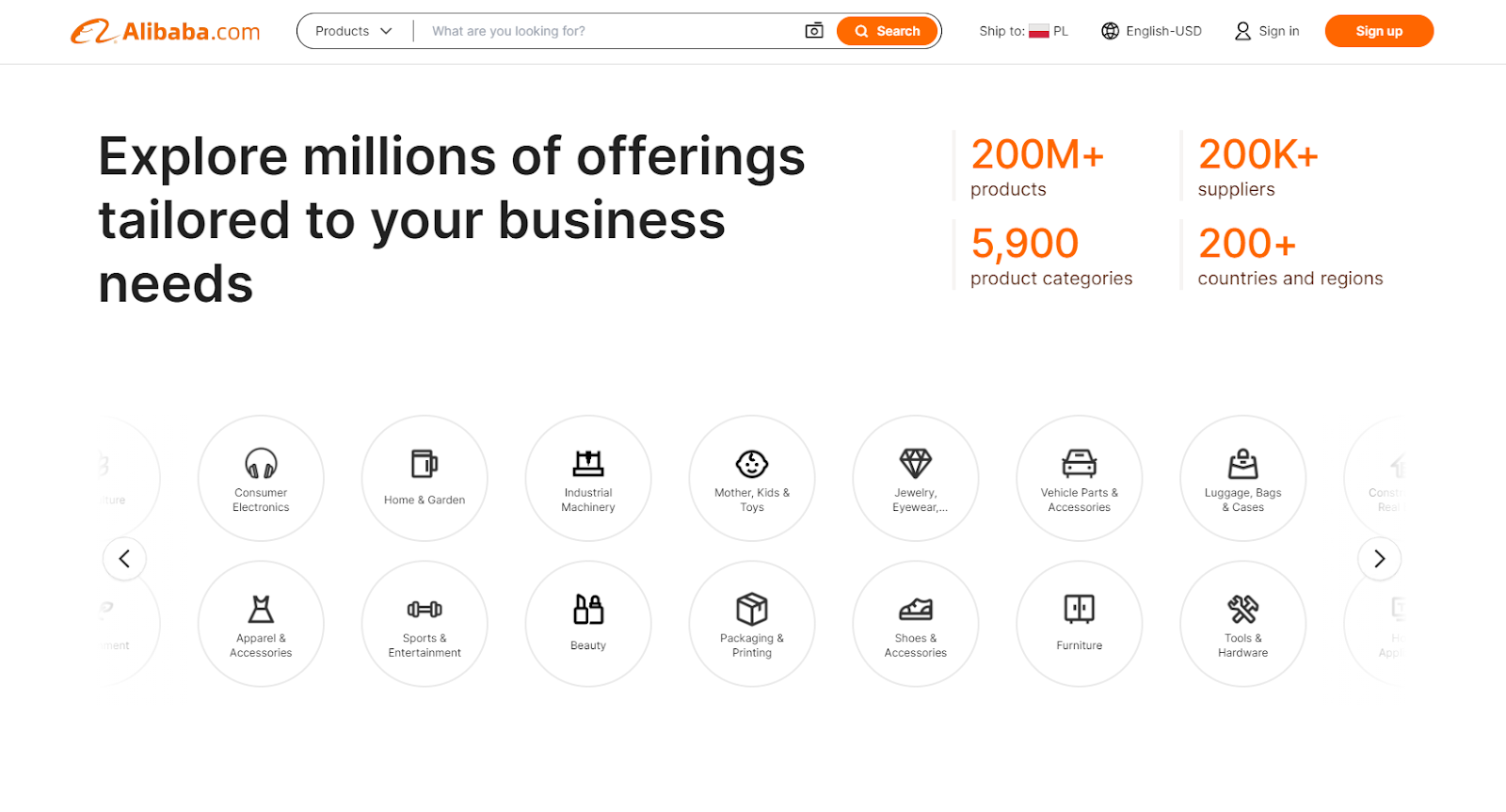Change Ship to PL country

tap(1024, 31)
